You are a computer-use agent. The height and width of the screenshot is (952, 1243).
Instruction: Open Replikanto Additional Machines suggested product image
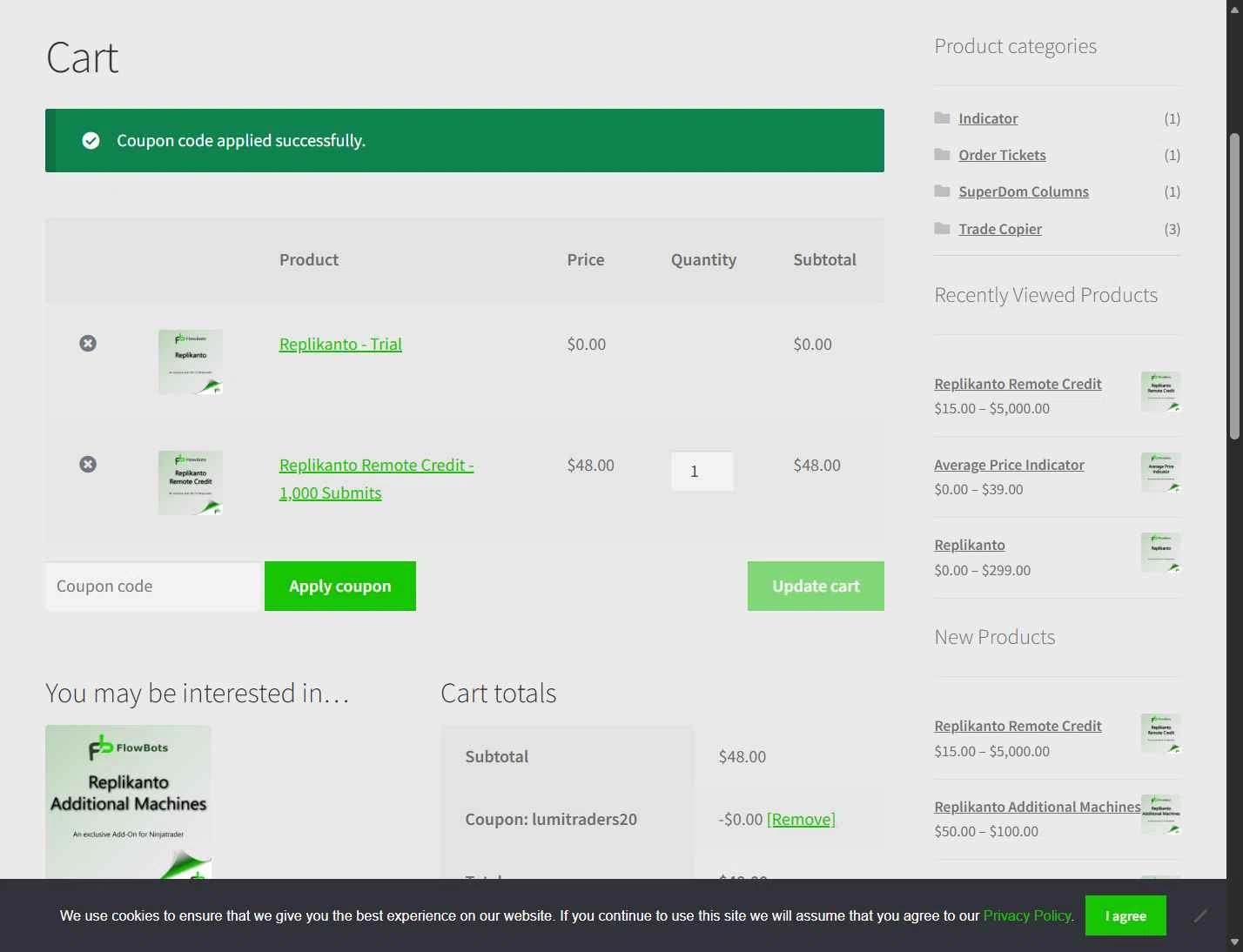128,801
